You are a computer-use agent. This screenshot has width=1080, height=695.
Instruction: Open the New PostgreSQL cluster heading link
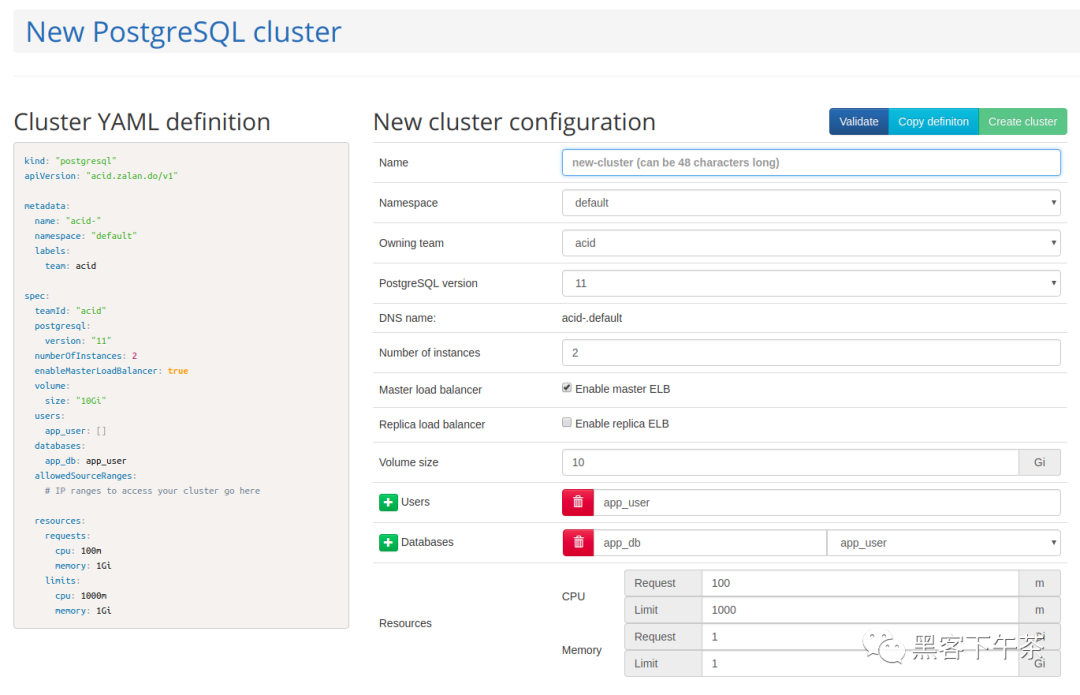click(x=183, y=32)
